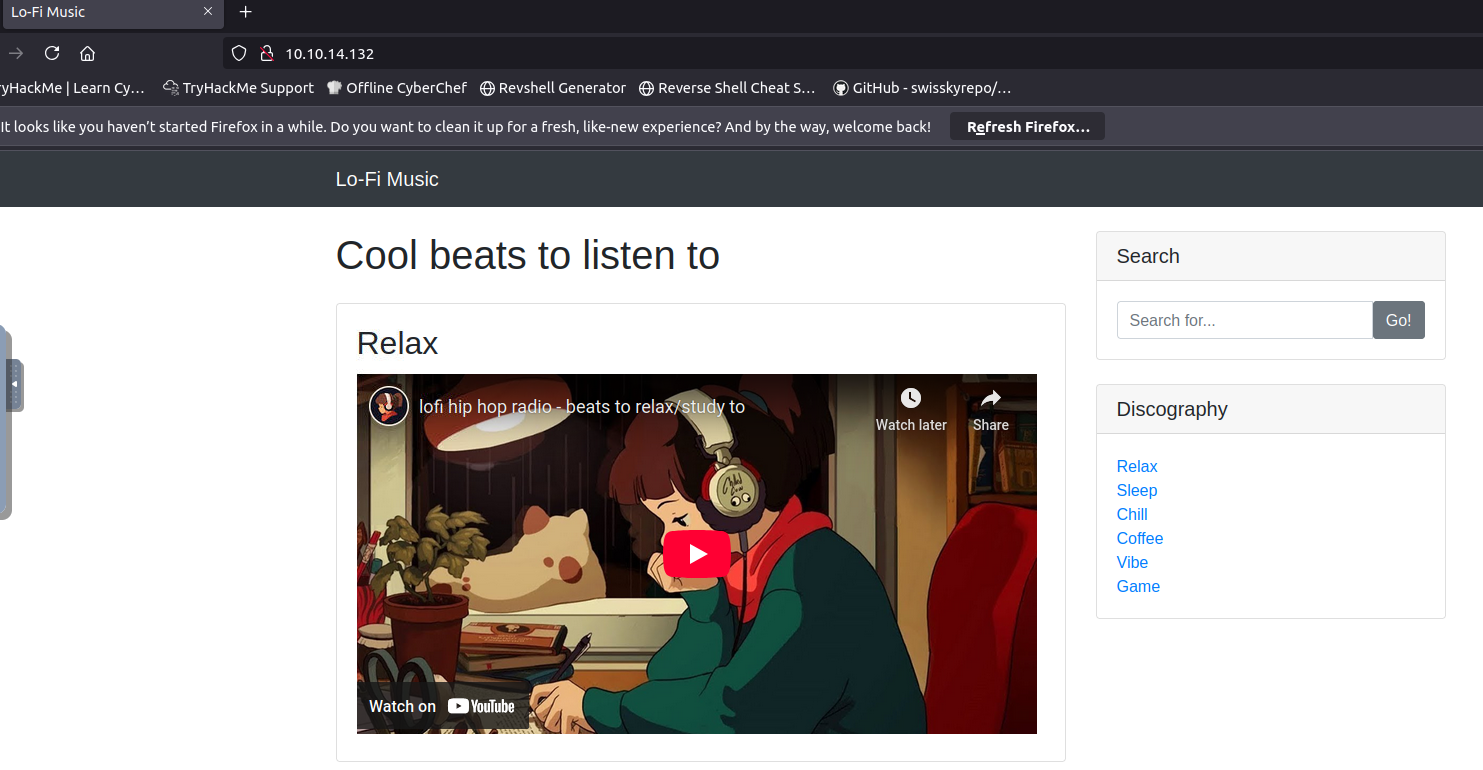Click the Firefox home icon
This screenshot has height=770, width=1483.
(87, 53)
